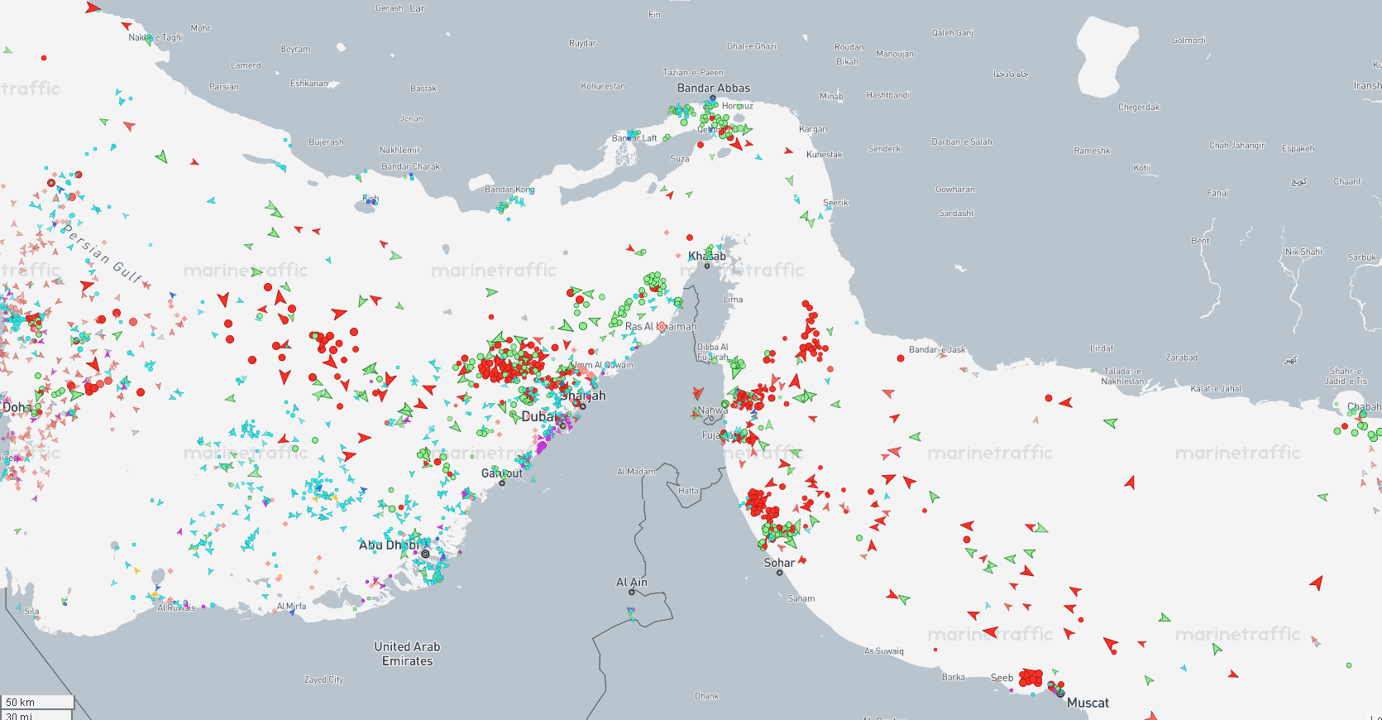Click the Ras Al Khaimah label
Screen dimensions: 1382x720
coord(661,326)
